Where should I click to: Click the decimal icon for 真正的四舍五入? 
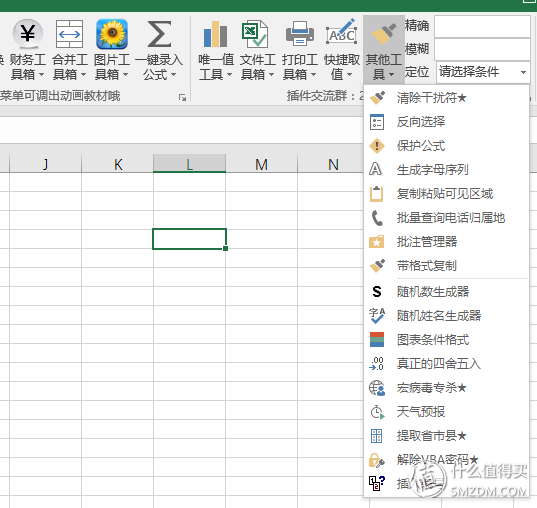click(376, 363)
